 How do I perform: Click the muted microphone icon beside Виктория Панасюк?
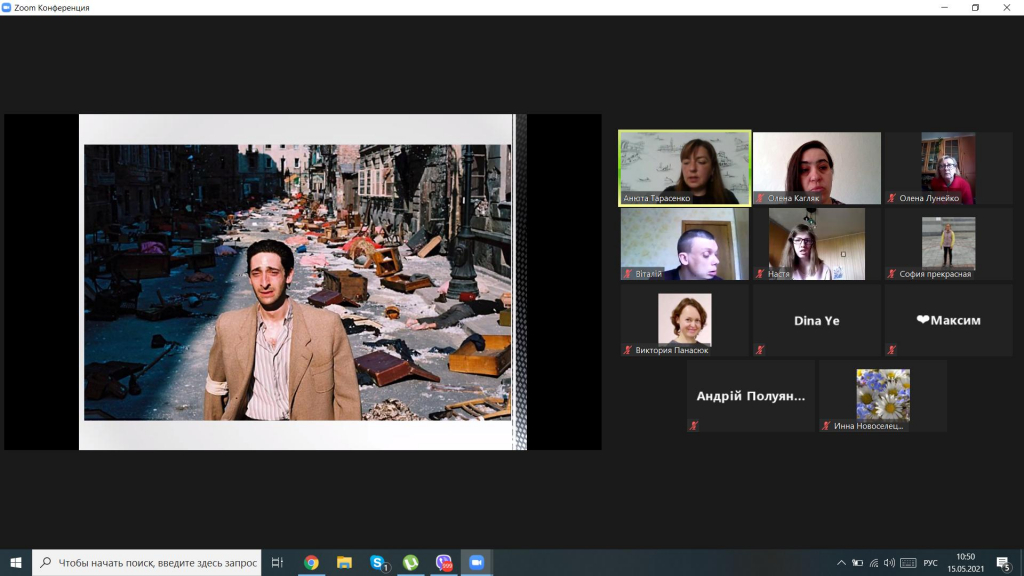click(628, 350)
